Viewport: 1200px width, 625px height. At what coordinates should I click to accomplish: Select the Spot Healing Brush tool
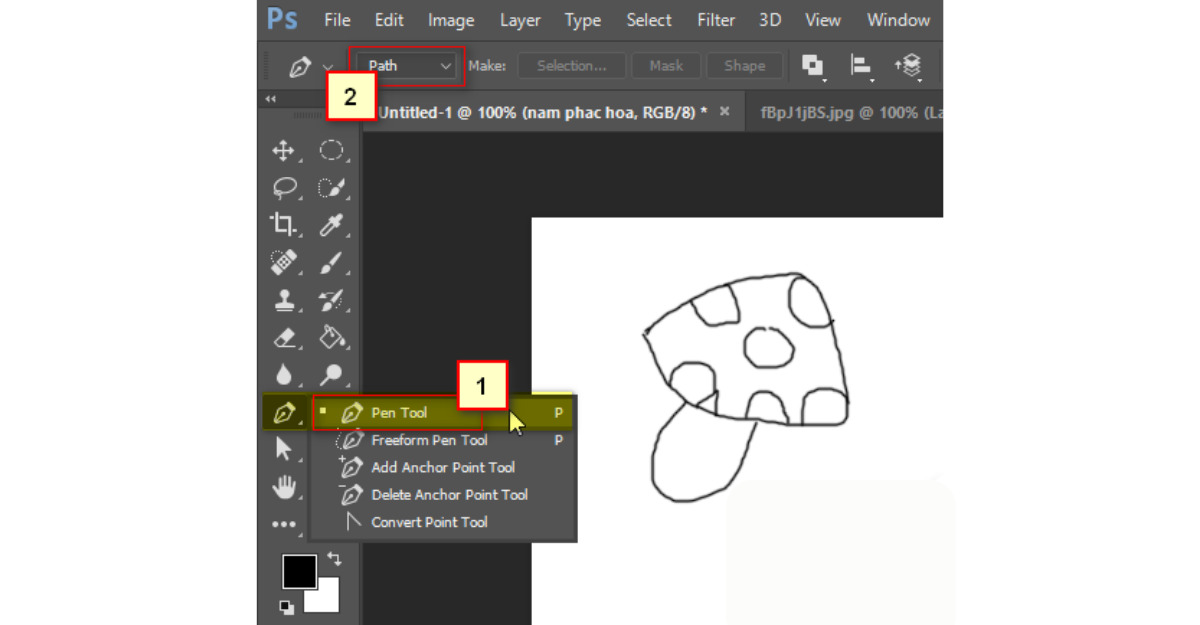[x=284, y=262]
